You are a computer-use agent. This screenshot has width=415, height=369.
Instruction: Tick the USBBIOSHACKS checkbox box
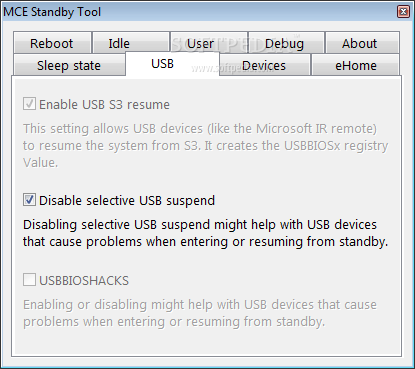point(29,280)
